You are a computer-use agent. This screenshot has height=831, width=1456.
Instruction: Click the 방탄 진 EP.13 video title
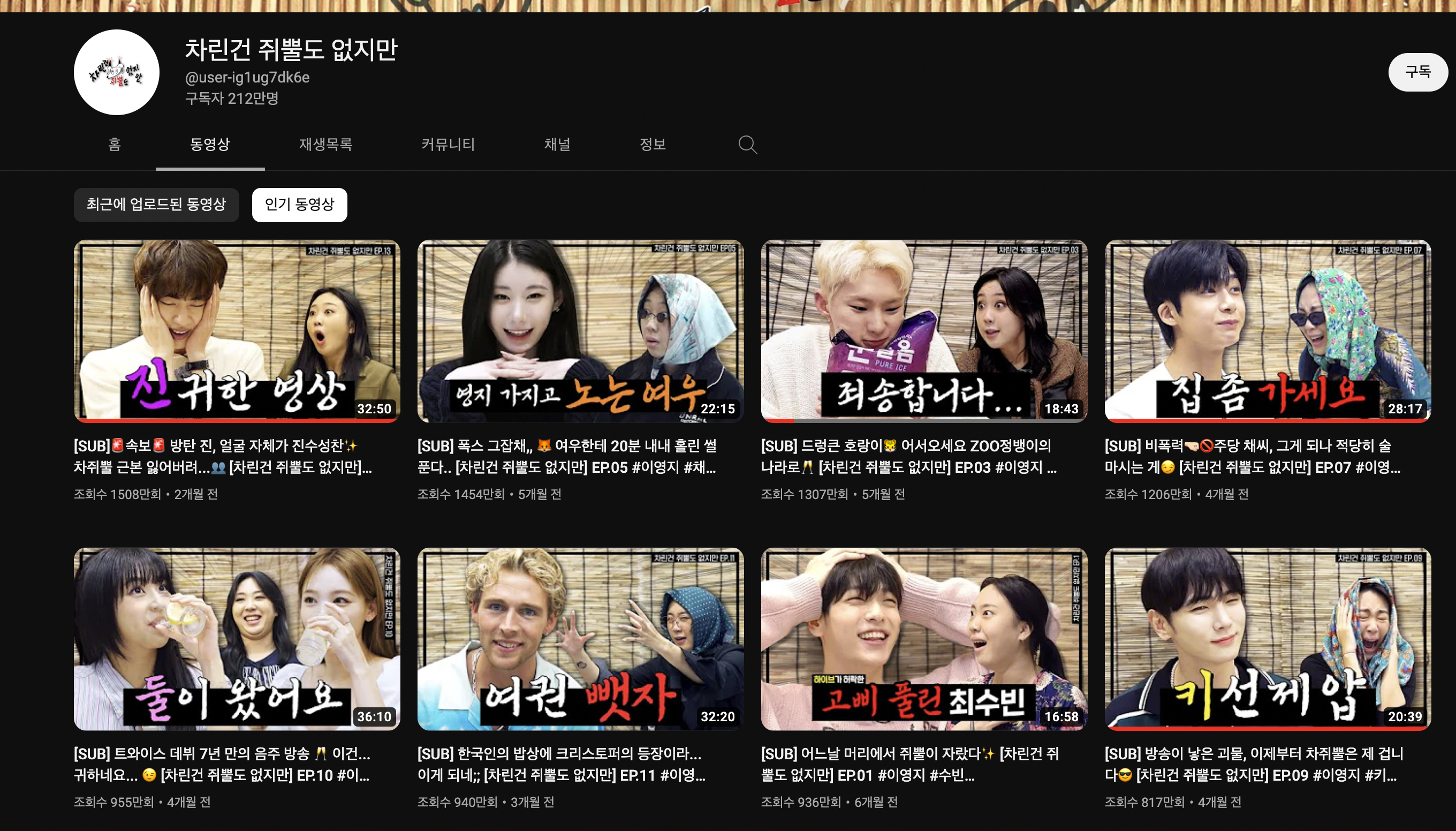(223, 456)
